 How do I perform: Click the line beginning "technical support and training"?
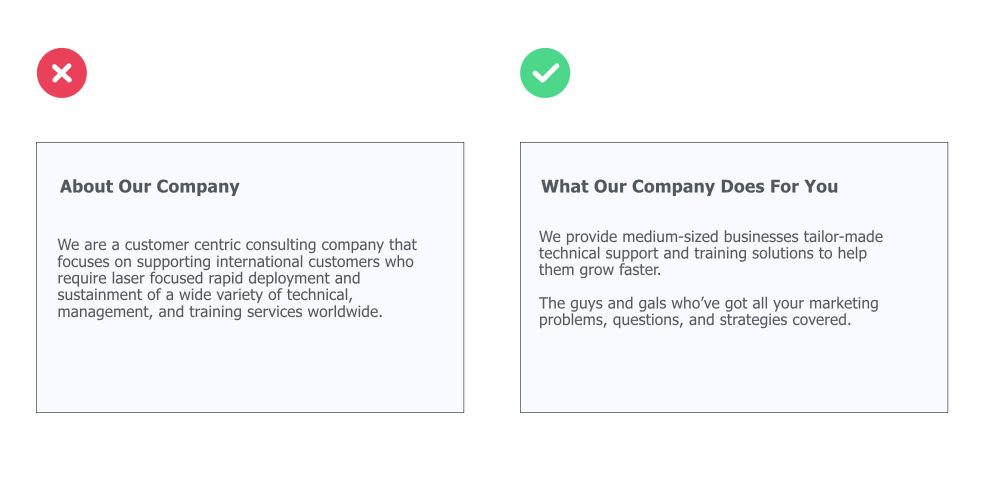tap(703, 253)
